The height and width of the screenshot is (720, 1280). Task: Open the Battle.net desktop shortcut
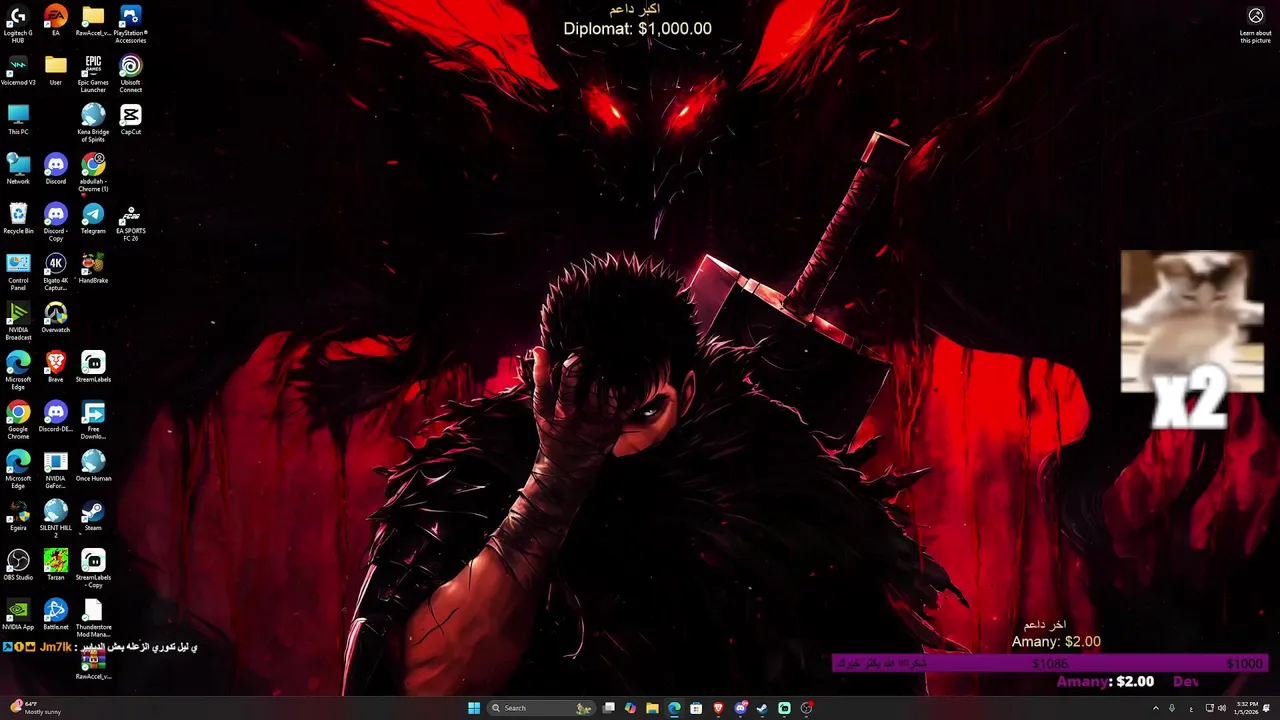tap(56, 614)
